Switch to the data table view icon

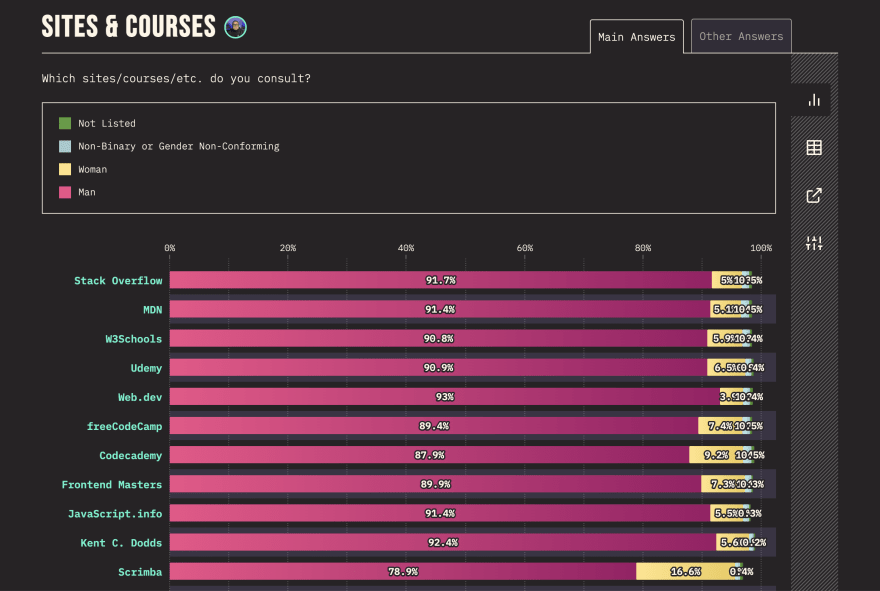pos(814,148)
